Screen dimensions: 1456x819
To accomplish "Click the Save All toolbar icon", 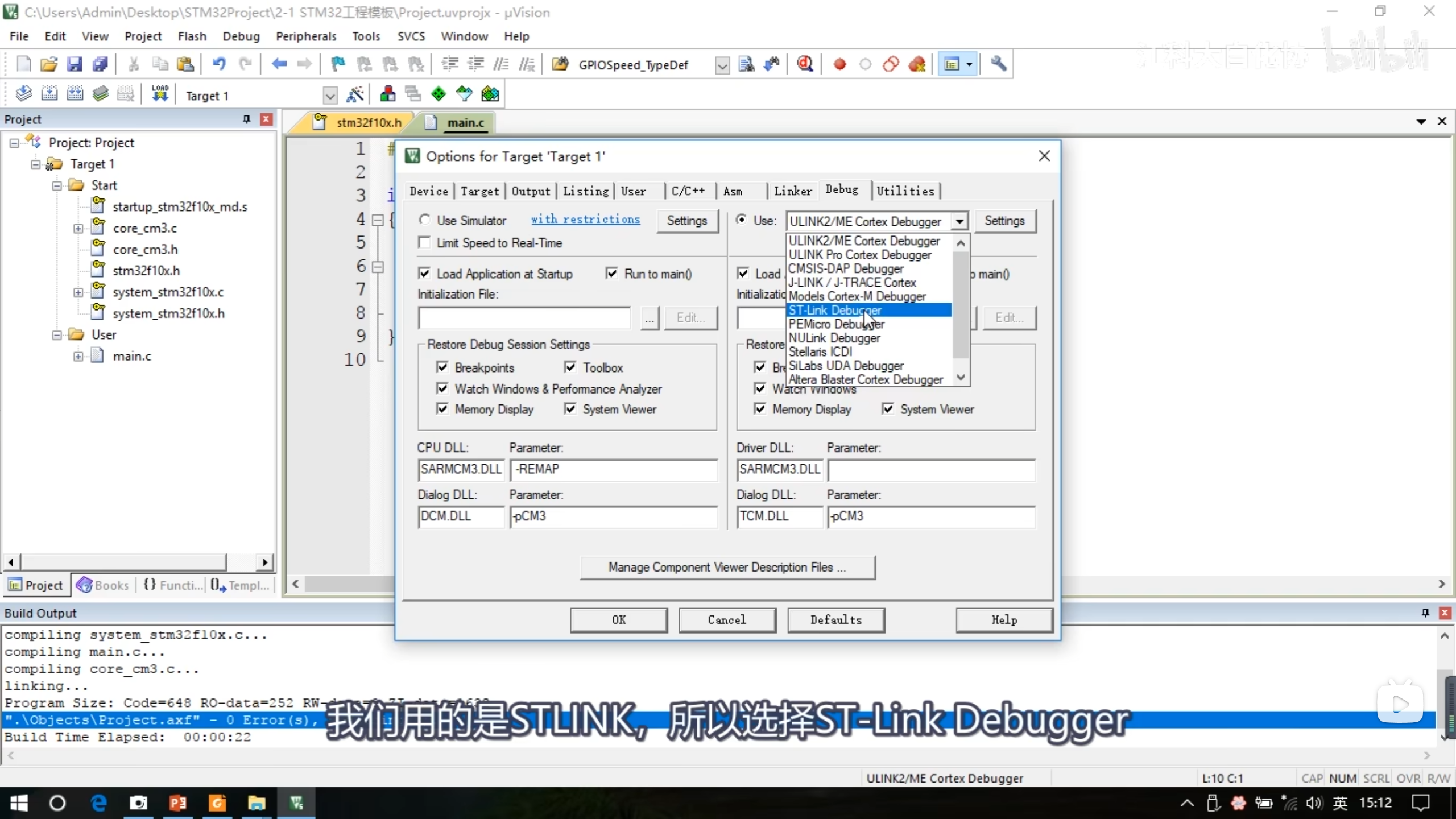I will tap(101, 64).
